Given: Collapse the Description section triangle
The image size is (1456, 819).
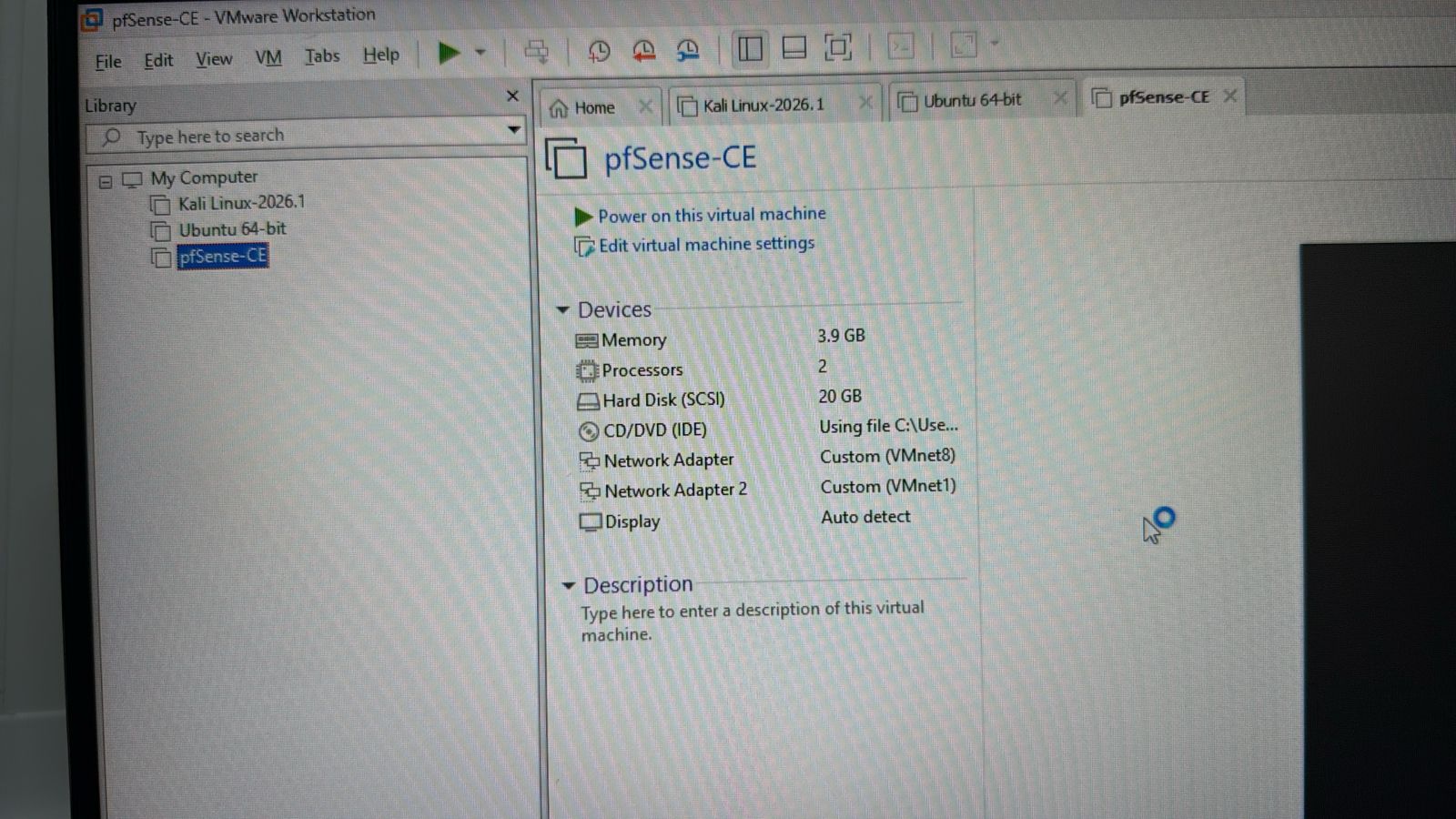Looking at the screenshot, I should click(569, 585).
